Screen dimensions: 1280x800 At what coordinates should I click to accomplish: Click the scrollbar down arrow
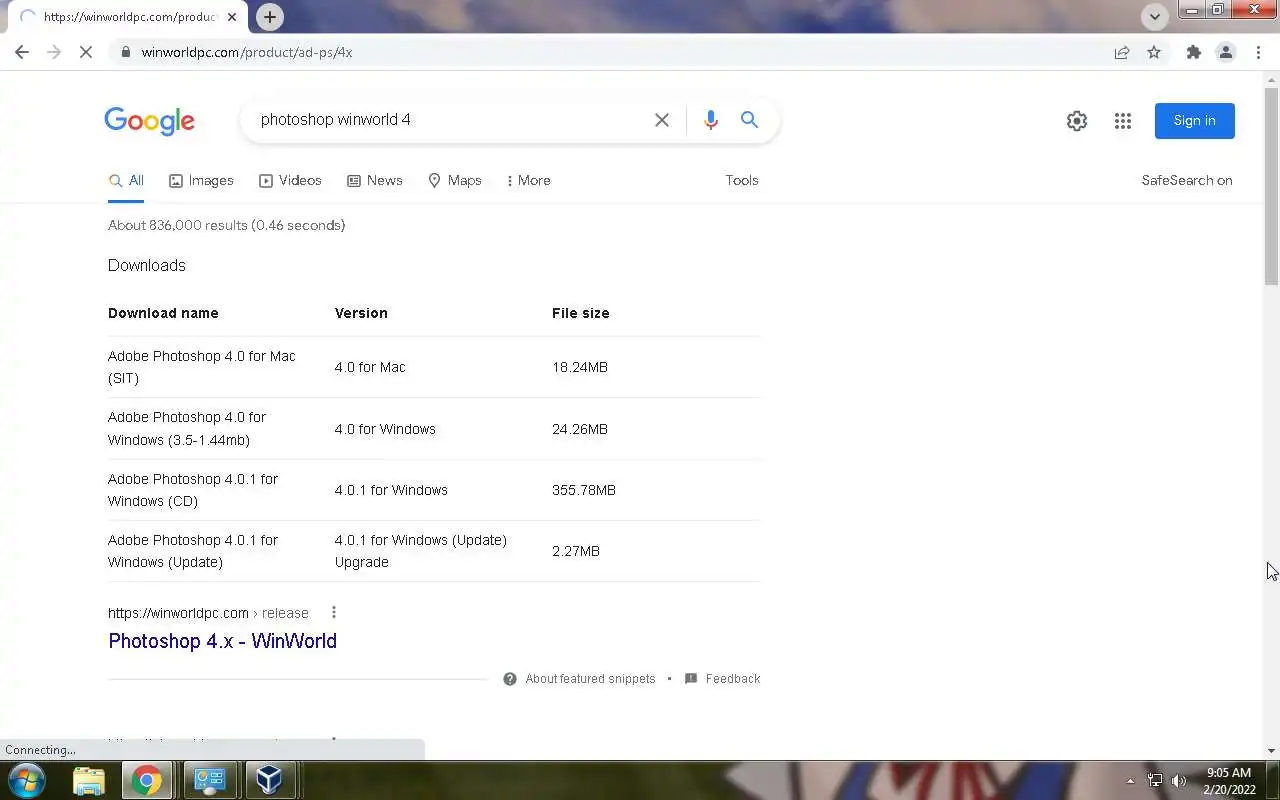pyautogui.click(x=1271, y=750)
